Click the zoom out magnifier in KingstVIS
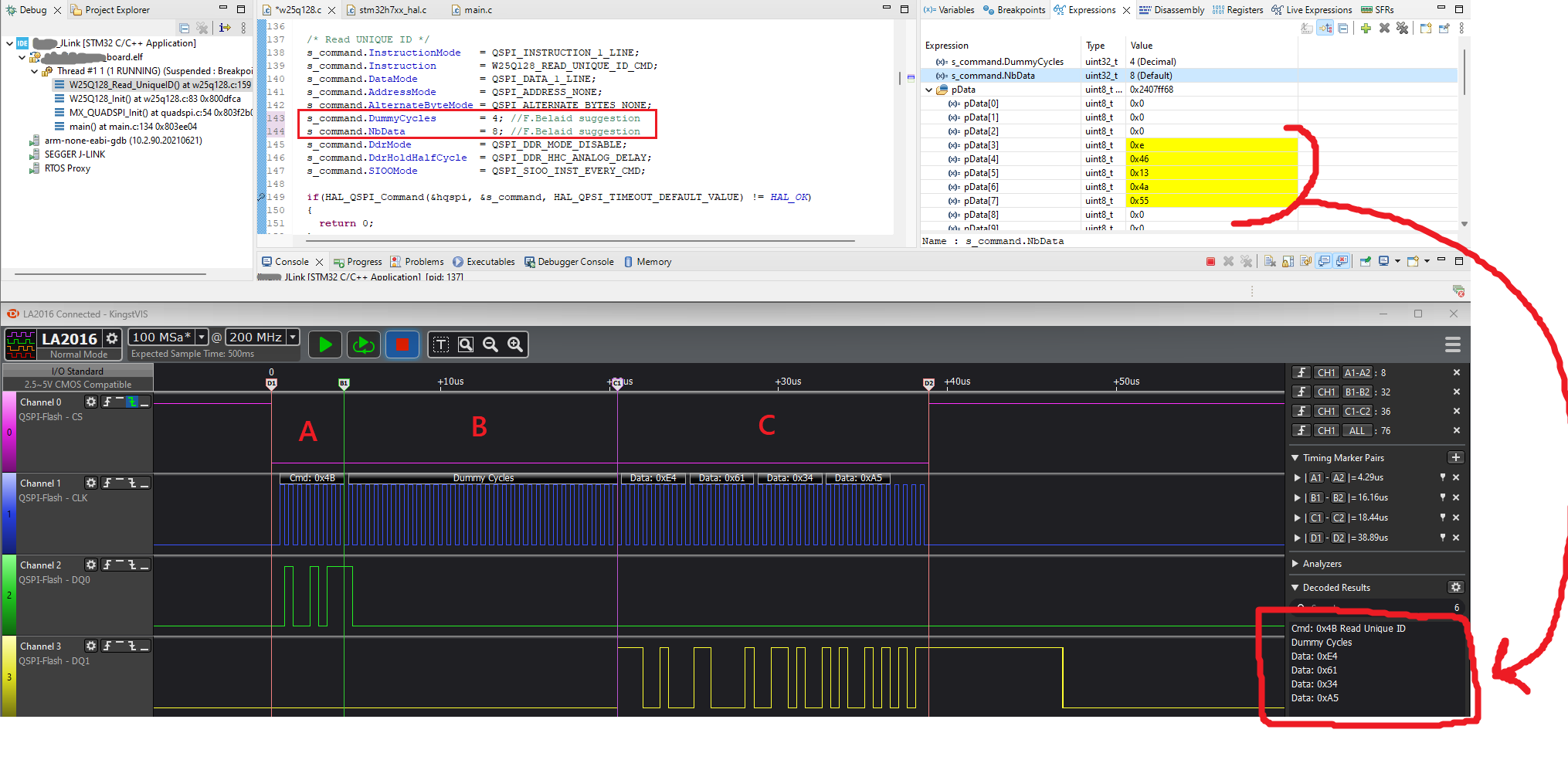The image size is (1568, 777). click(490, 344)
